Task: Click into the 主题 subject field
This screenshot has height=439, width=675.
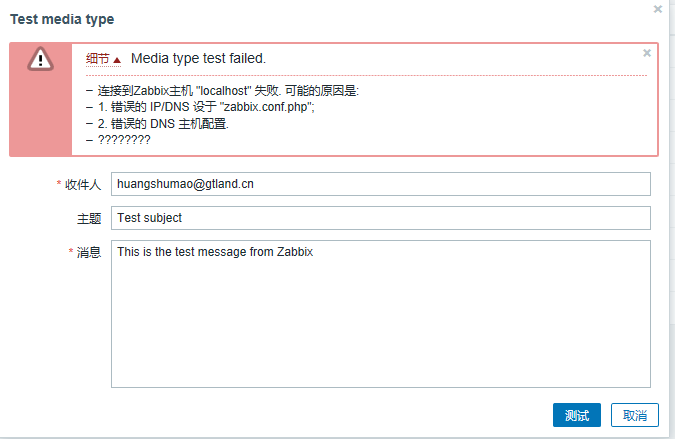Action: pos(380,218)
